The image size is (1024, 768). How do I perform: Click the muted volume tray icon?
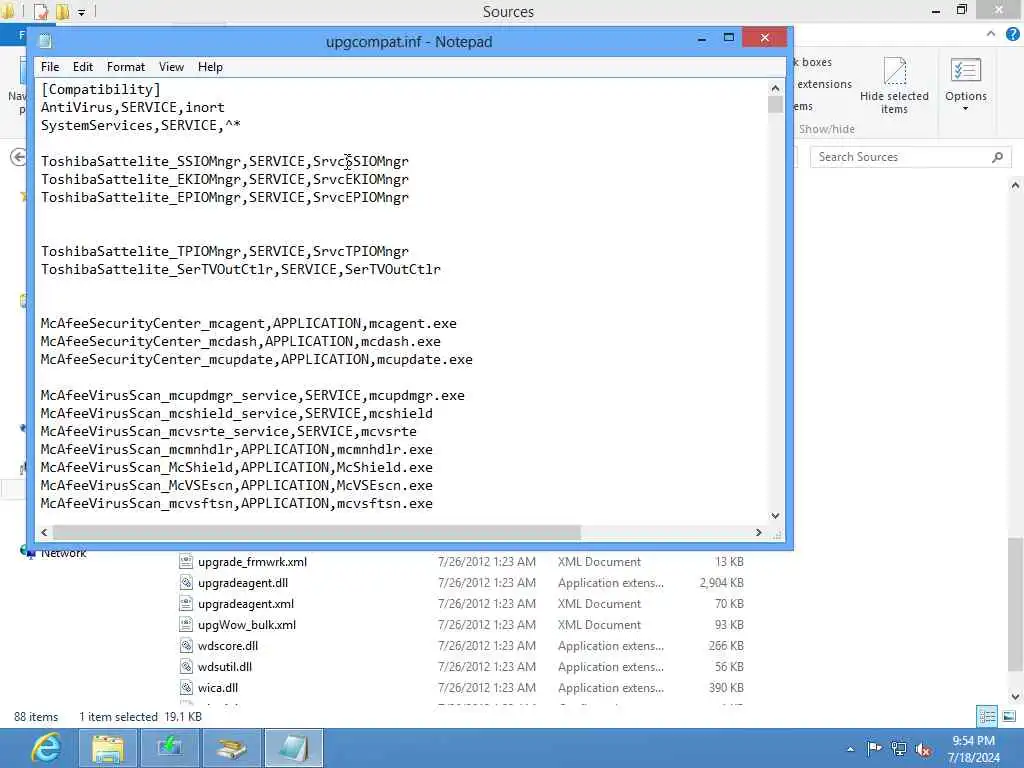coord(923,748)
